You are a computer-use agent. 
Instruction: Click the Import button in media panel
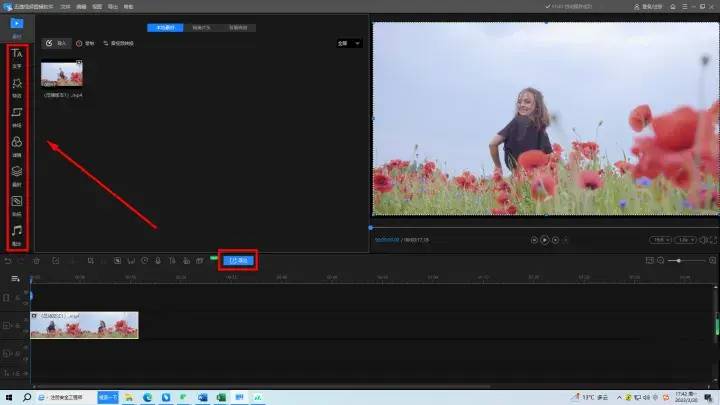57,44
